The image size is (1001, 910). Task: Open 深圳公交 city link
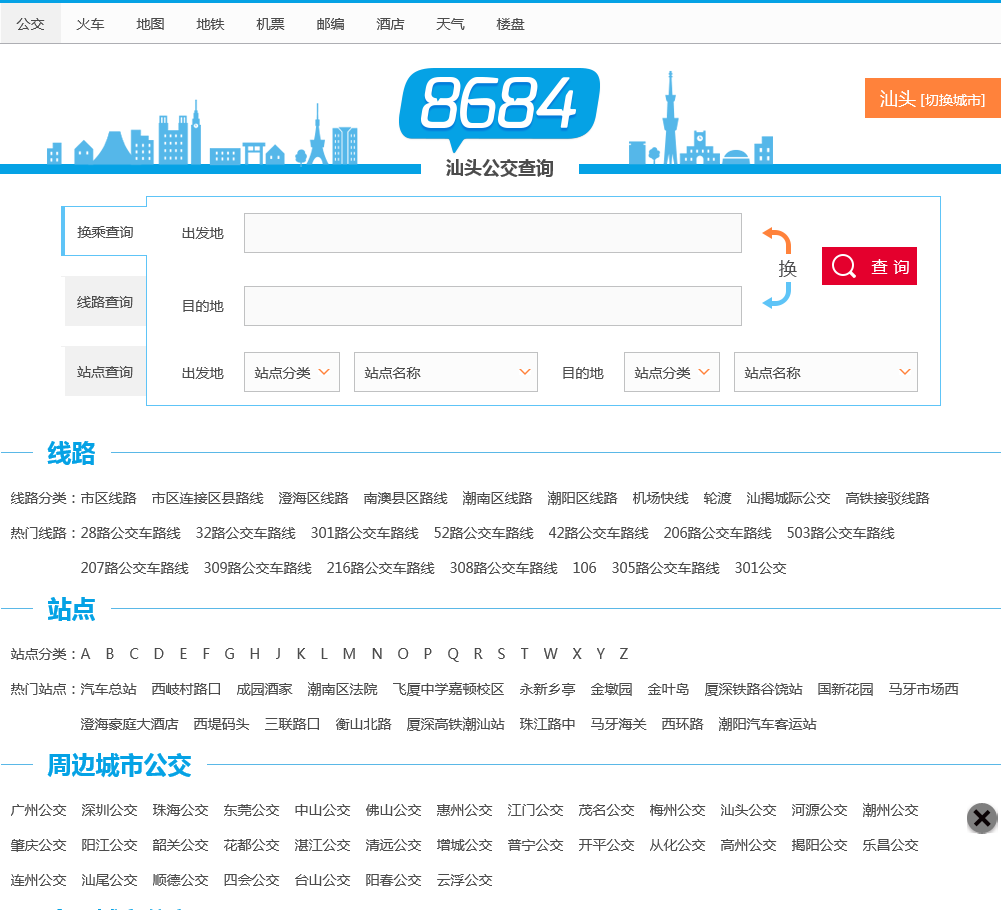pyautogui.click(x=109, y=810)
